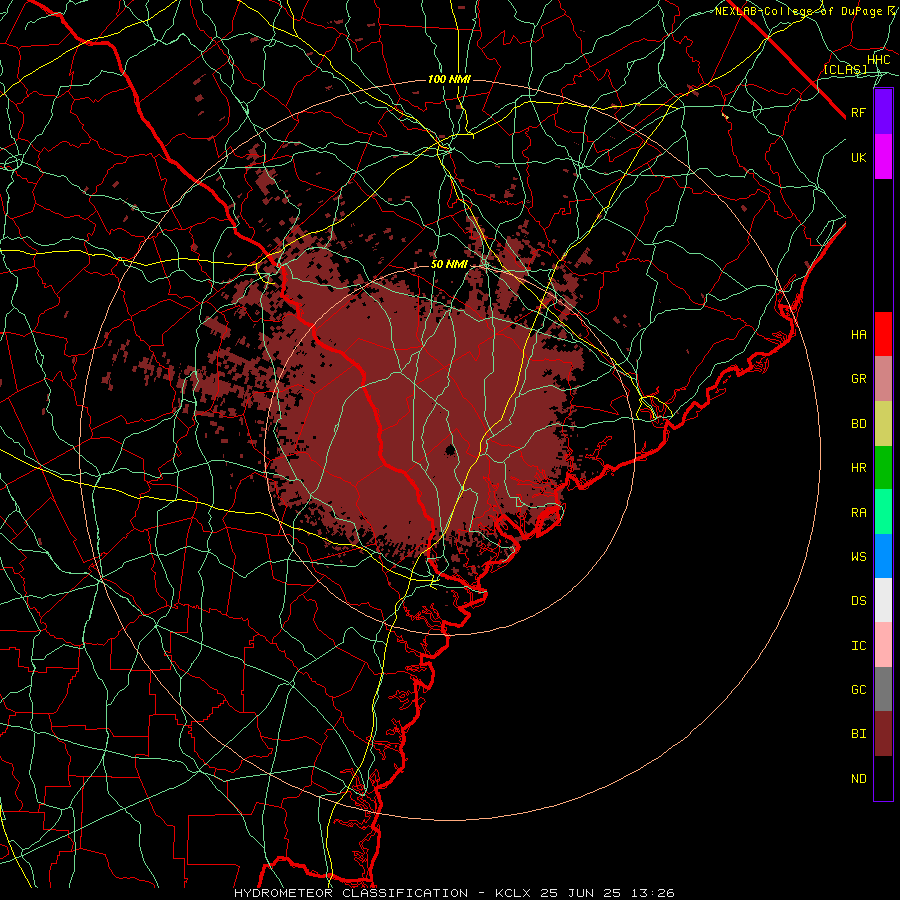Click the DS white legend swatch

[x=883, y=600]
